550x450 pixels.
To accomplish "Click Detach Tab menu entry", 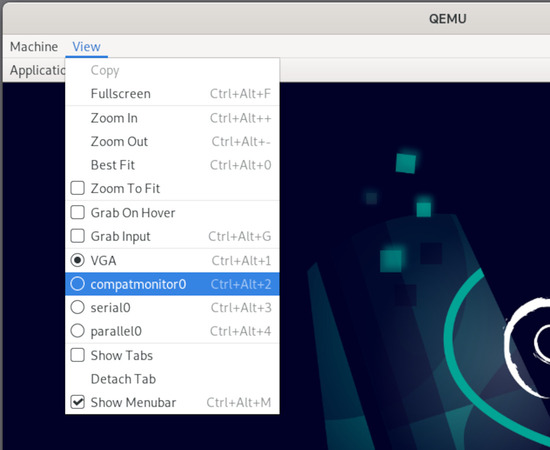I will tap(172, 379).
